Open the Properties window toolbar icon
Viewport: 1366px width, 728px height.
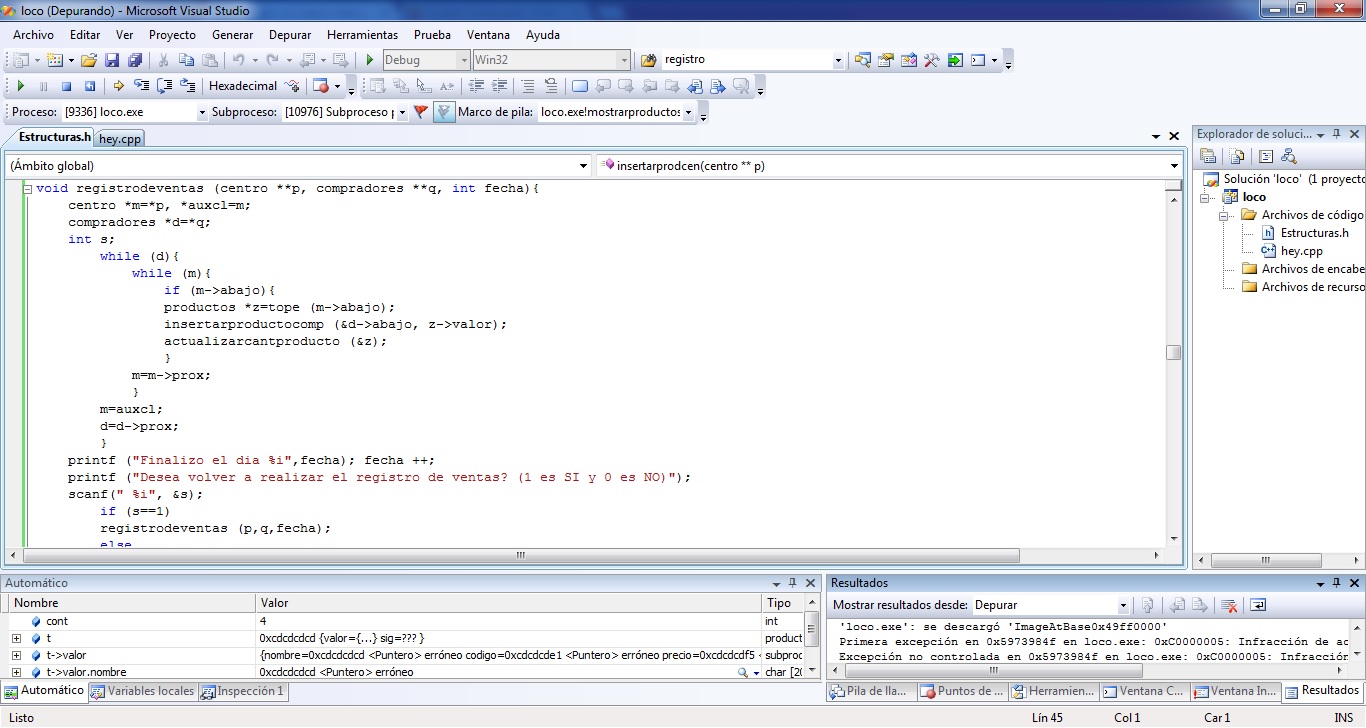click(885, 60)
